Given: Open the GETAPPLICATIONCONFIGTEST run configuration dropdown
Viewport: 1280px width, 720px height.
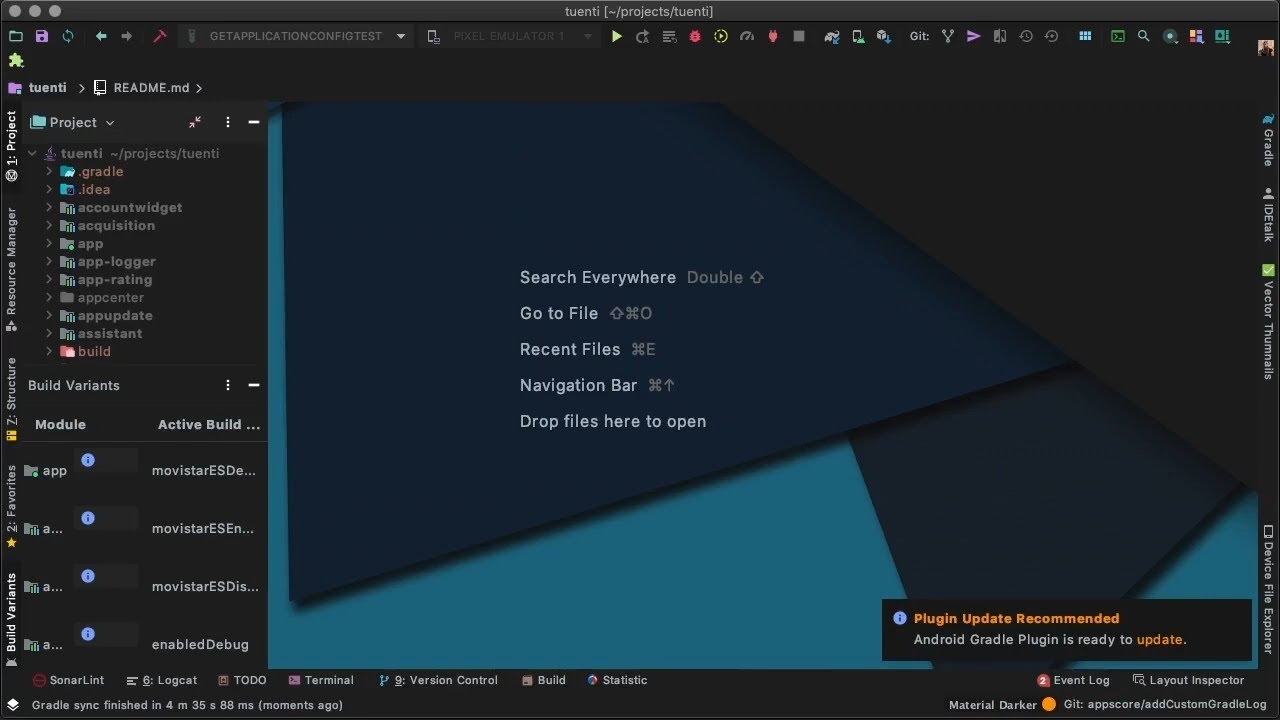Looking at the screenshot, I should point(297,36).
